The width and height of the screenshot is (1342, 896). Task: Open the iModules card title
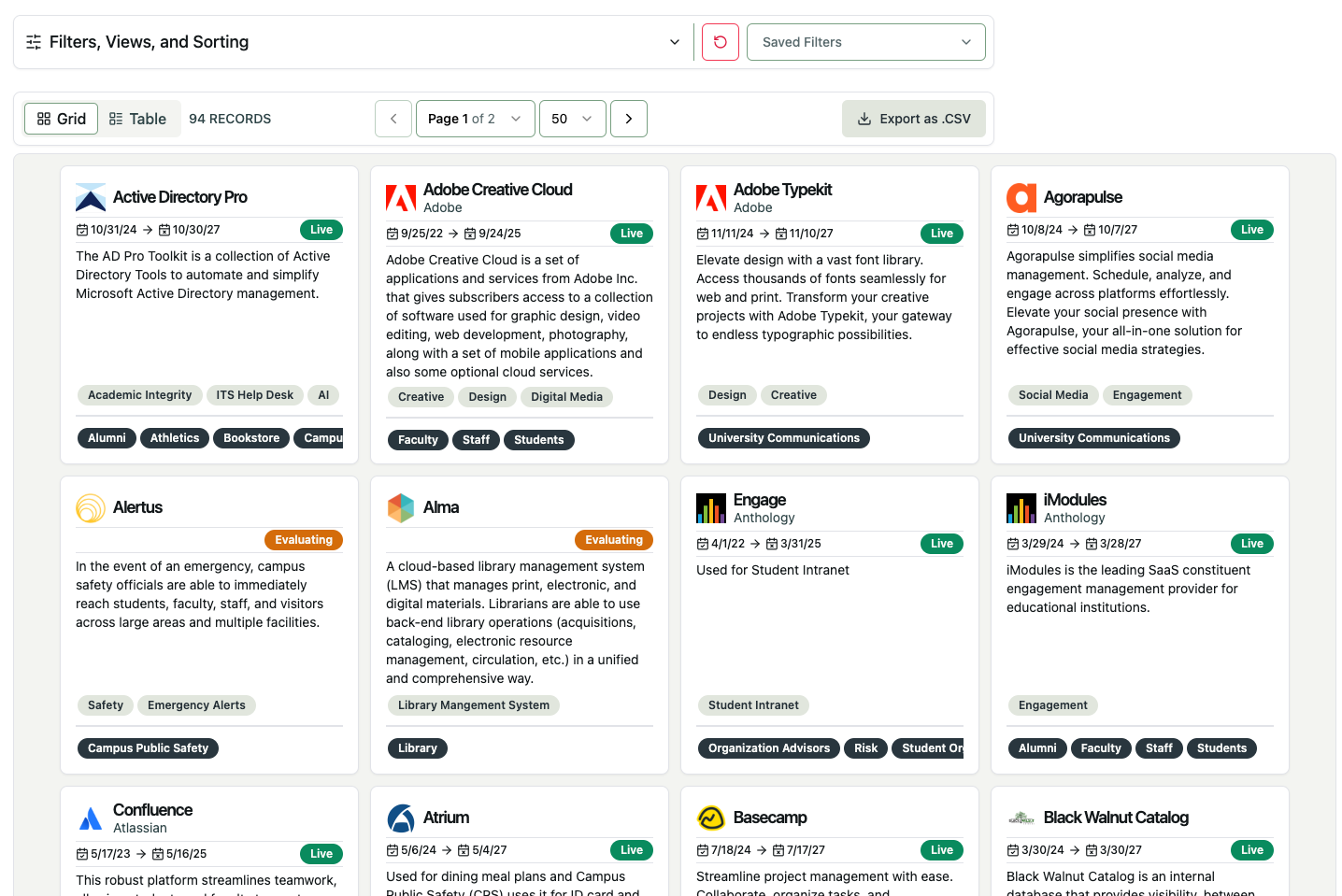[1075, 500]
